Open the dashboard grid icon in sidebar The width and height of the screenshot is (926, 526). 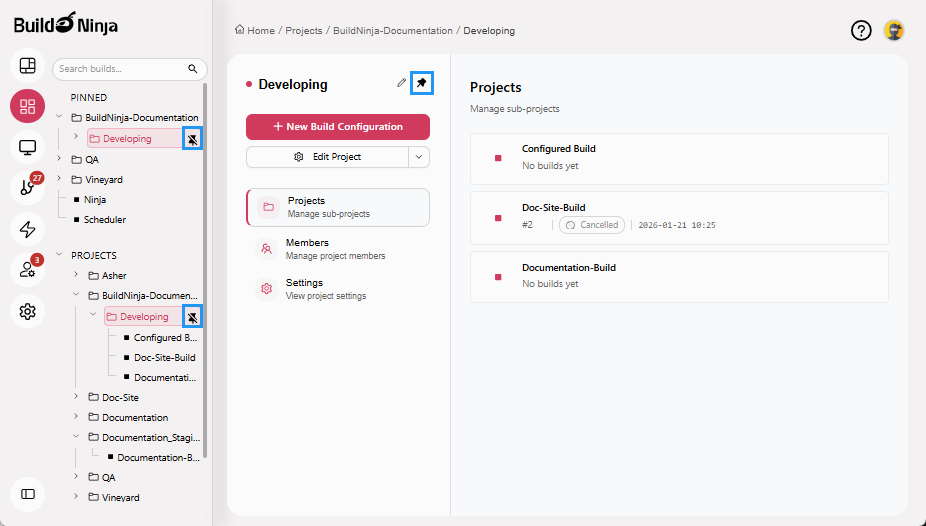click(28, 66)
